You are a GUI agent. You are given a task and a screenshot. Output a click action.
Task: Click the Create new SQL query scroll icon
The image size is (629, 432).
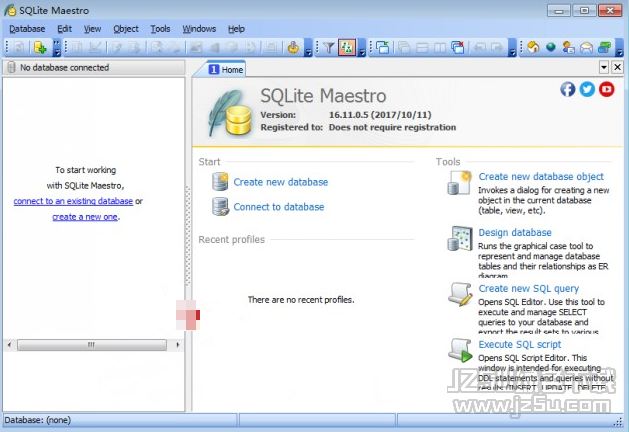point(460,294)
